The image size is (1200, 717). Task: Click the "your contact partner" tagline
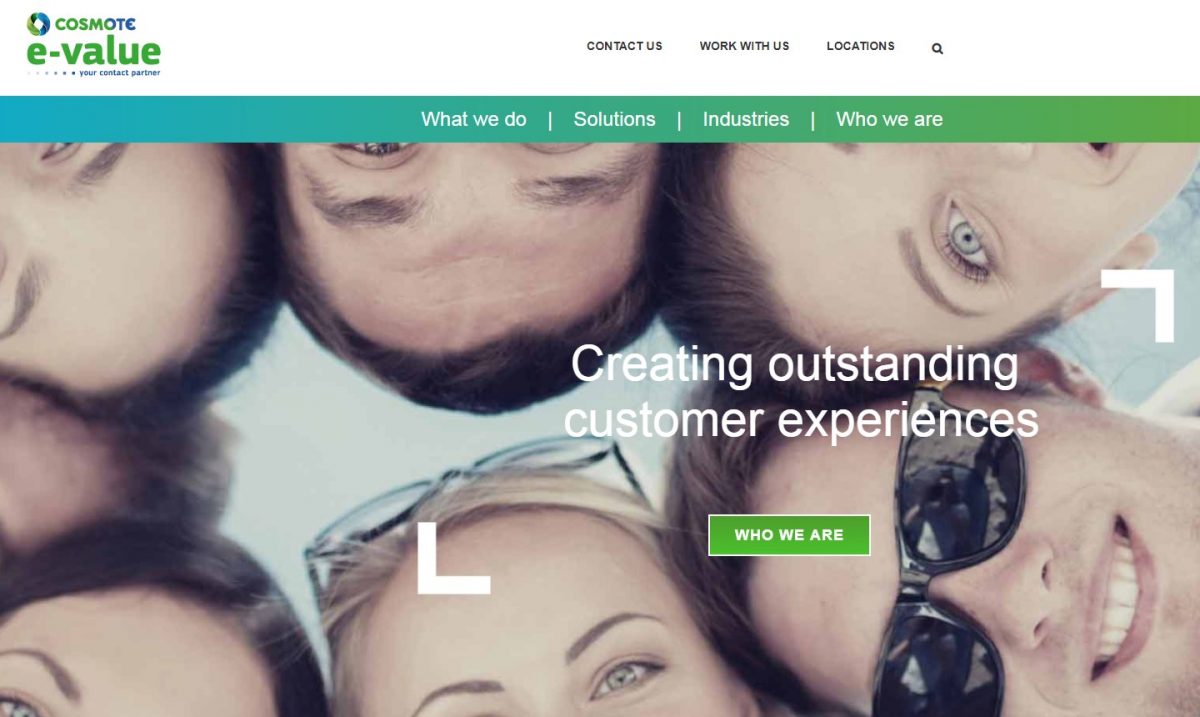[x=120, y=73]
